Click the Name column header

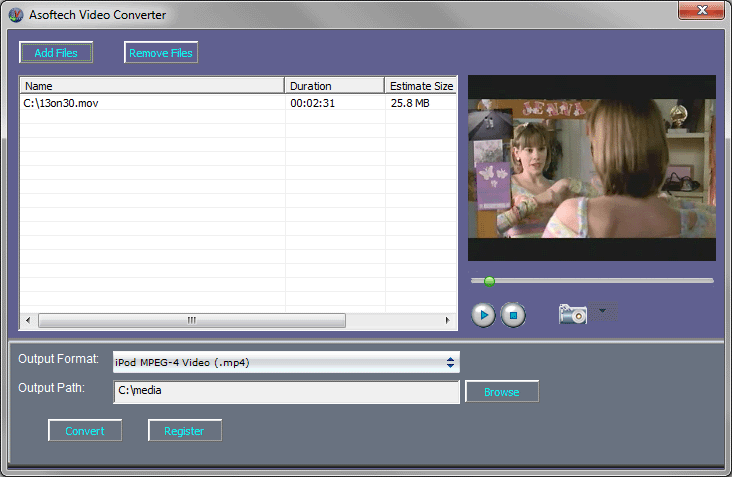152,86
